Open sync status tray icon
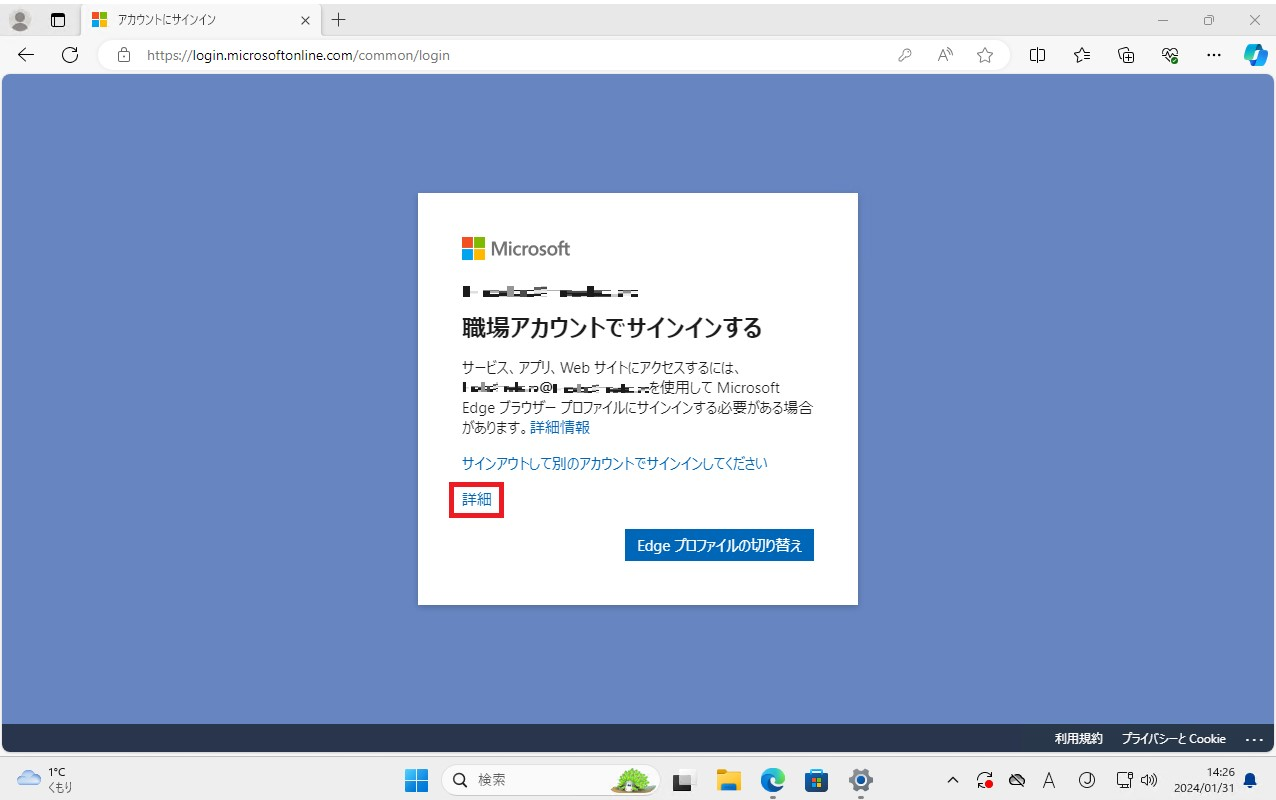The image size is (1276, 800). [x=985, y=780]
